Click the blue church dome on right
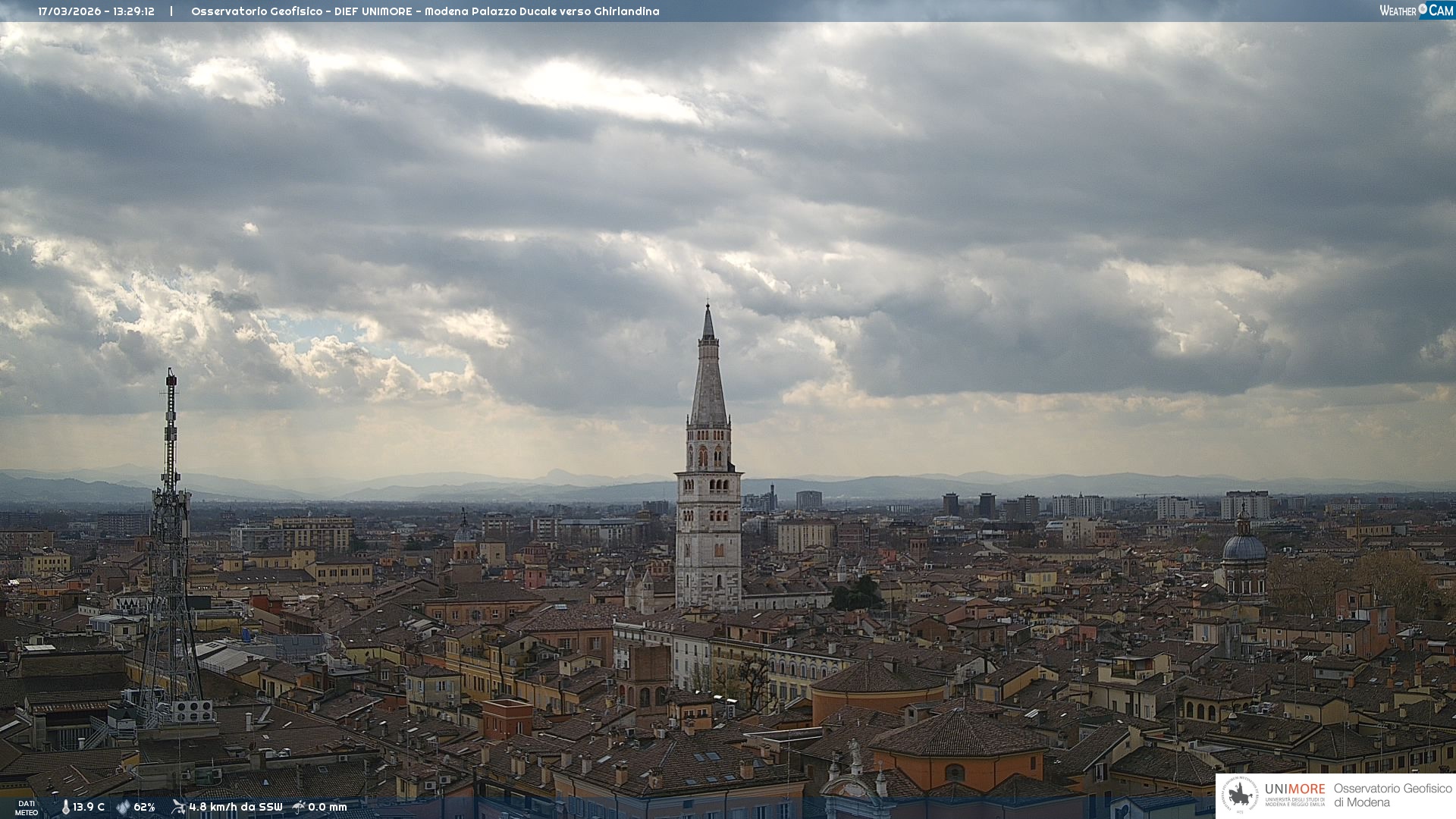This screenshot has height=819, width=1456. (x=1244, y=548)
